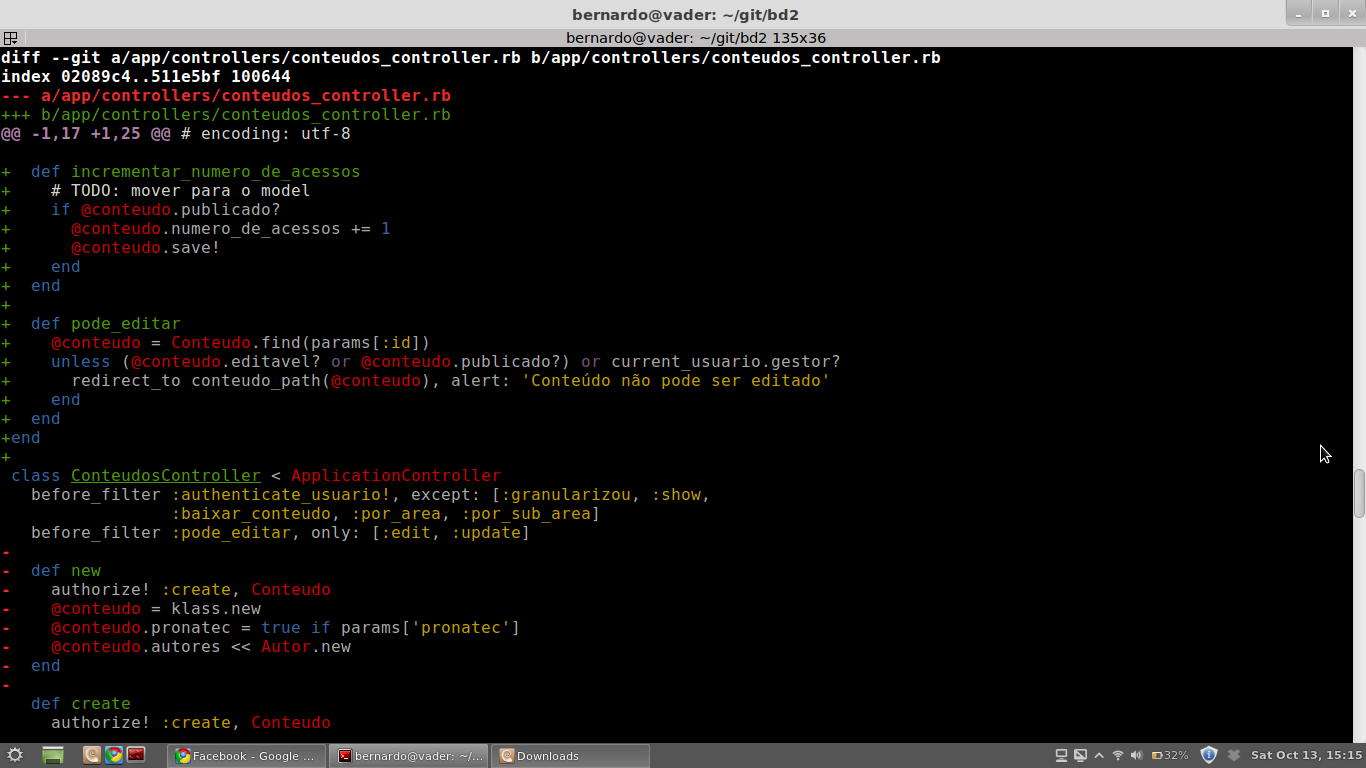Click the 'def create' line
The width and height of the screenshot is (1366, 768).
pos(81,704)
